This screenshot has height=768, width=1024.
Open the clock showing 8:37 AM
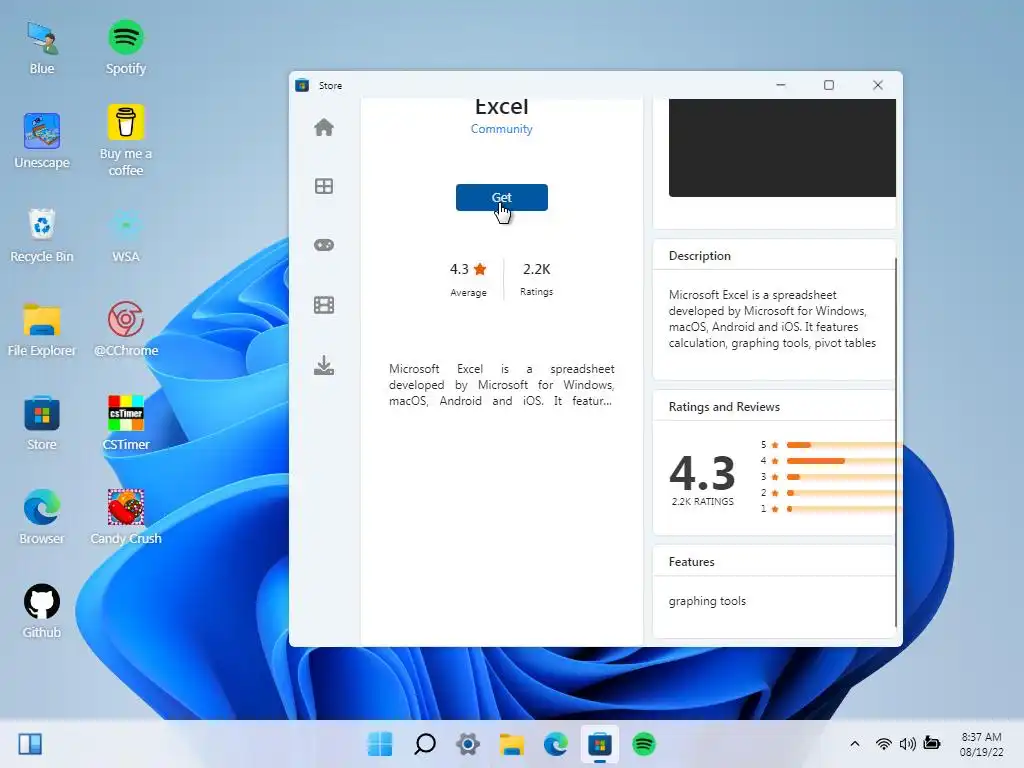pos(981,744)
